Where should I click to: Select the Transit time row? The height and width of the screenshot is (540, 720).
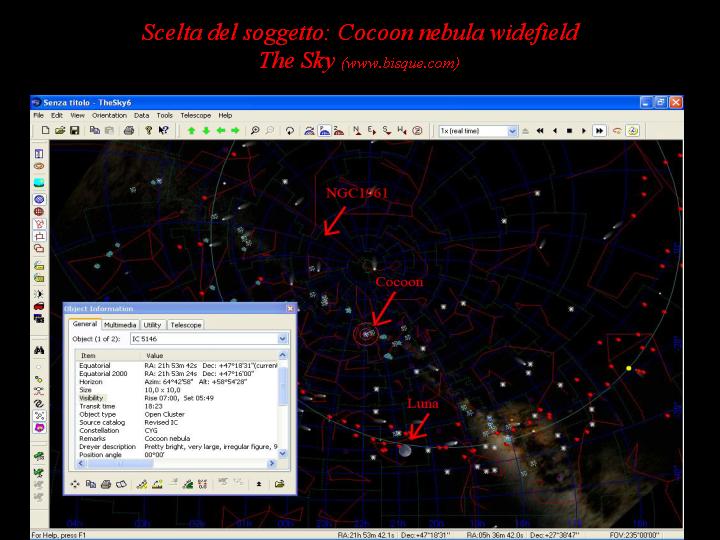(177, 406)
